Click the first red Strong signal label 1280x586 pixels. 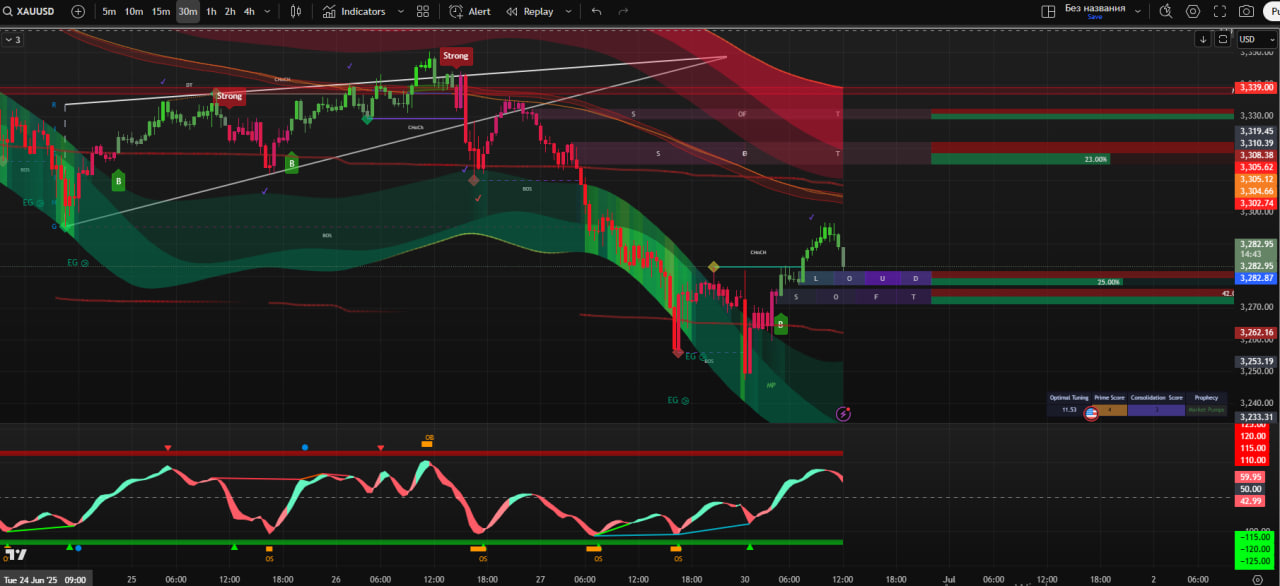pyautogui.click(x=229, y=96)
